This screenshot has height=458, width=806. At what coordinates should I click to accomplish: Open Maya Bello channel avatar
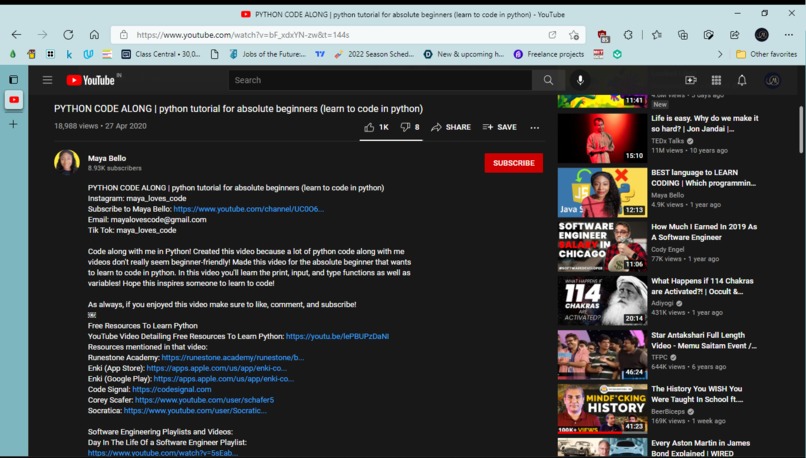click(67, 162)
